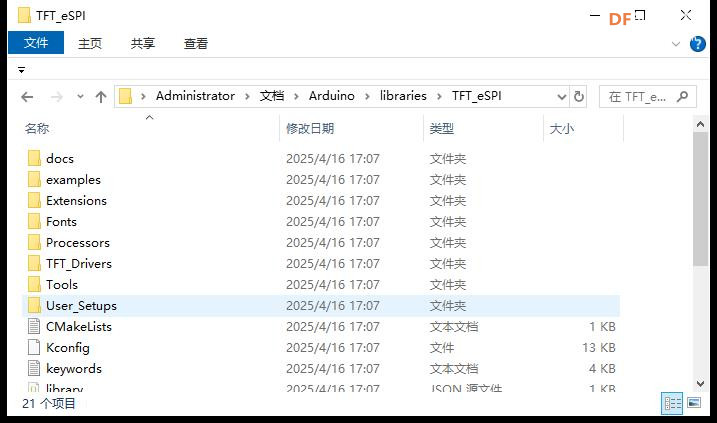
Task: Refresh the TFT_eSPI folder view
Action: [579, 97]
